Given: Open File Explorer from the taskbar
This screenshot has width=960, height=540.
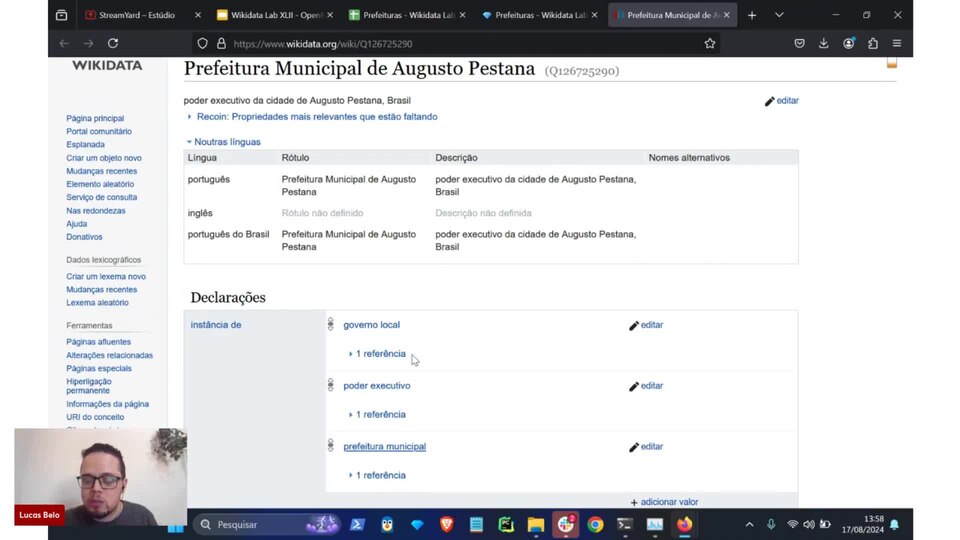Looking at the screenshot, I should [x=536, y=525].
